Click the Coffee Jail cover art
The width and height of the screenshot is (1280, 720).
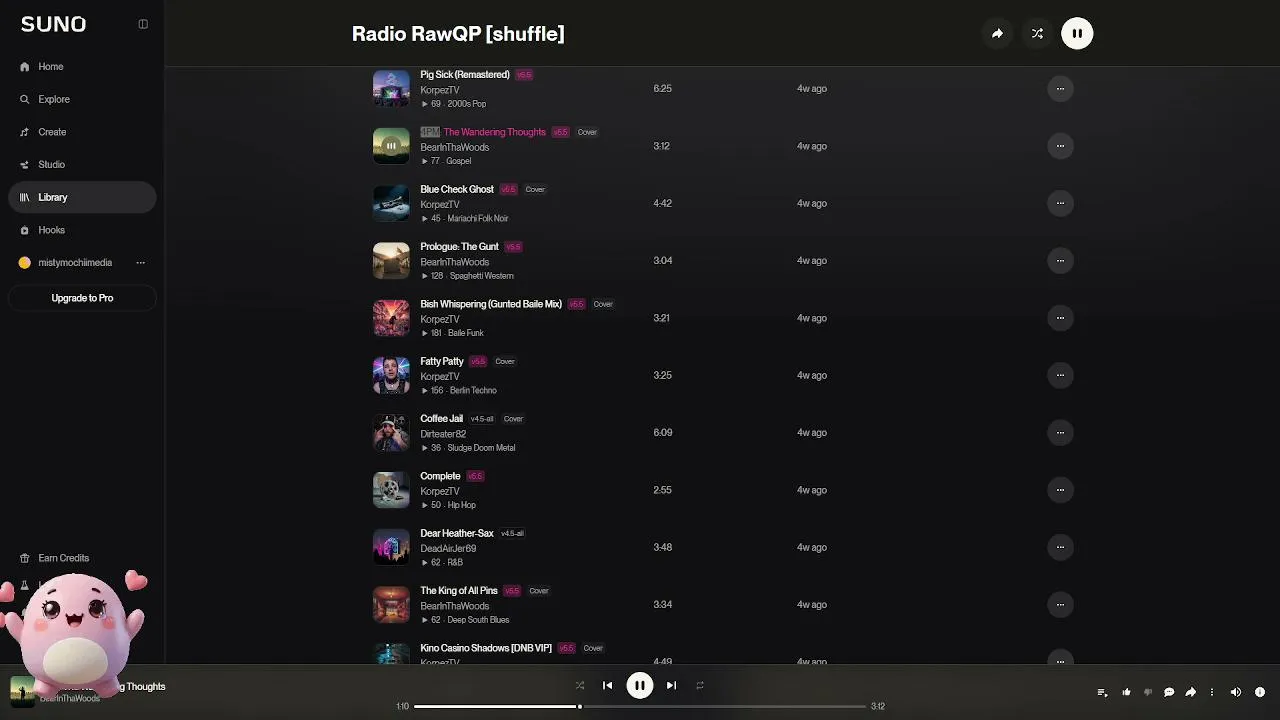pyautogui.click(x=391, y=433)
